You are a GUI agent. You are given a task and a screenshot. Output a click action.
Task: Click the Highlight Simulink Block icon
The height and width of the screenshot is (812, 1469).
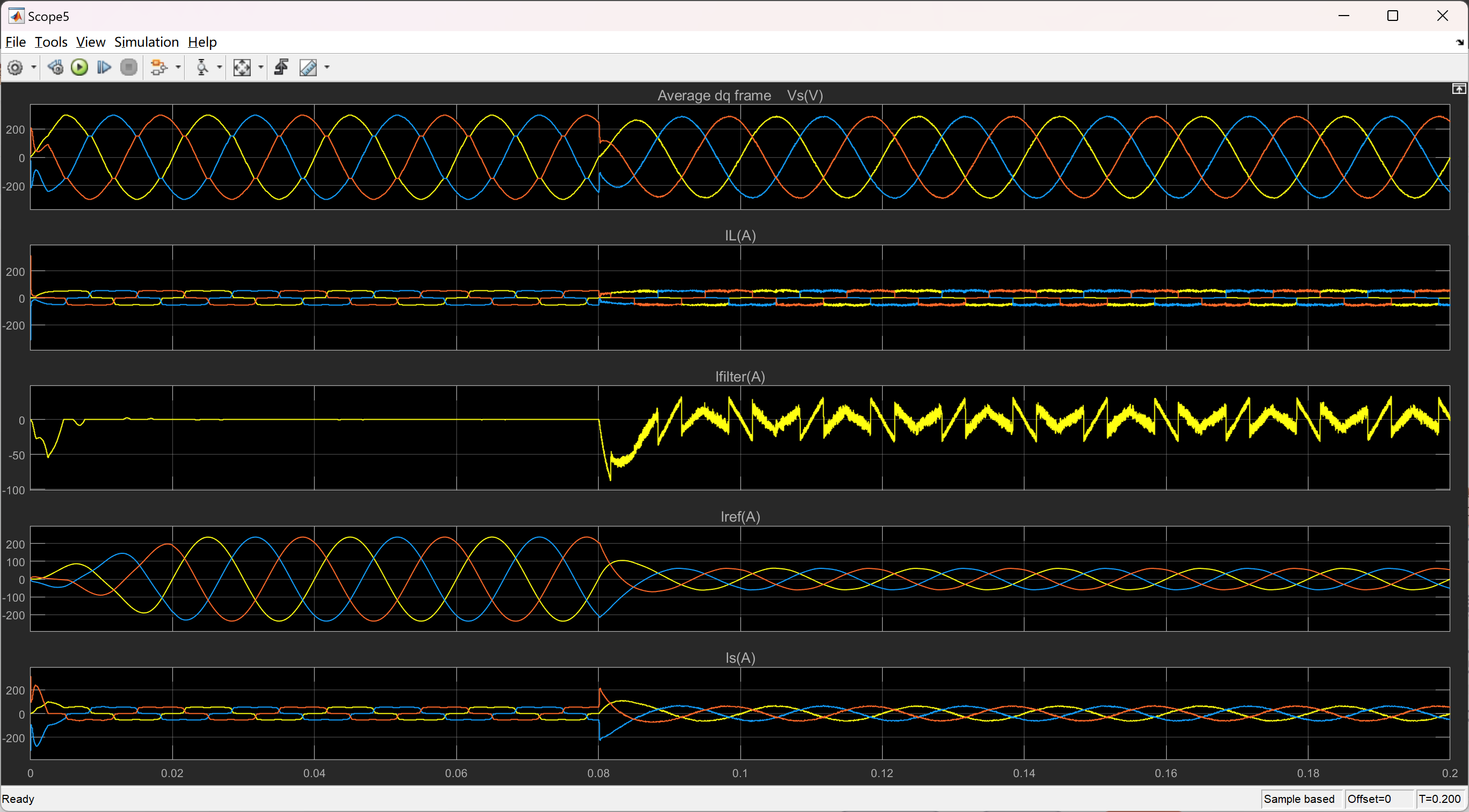[158, 68]
